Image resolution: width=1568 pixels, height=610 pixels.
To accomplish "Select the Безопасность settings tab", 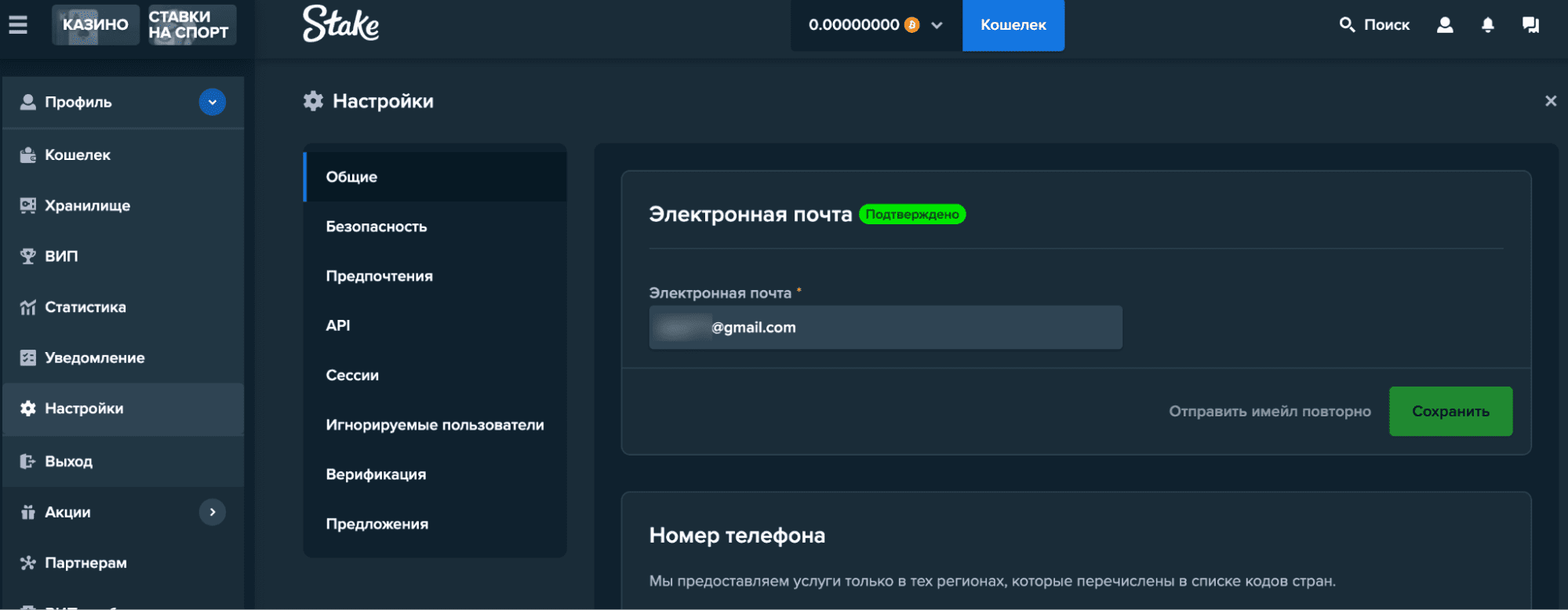I will [435, 227].
